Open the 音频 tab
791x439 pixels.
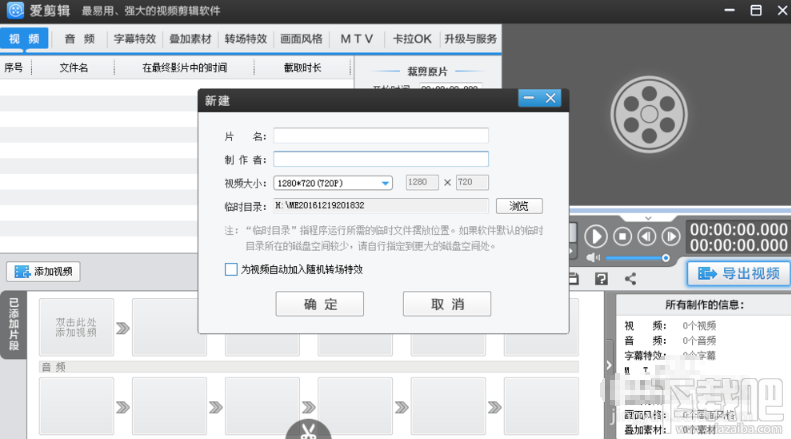(80, 39)
